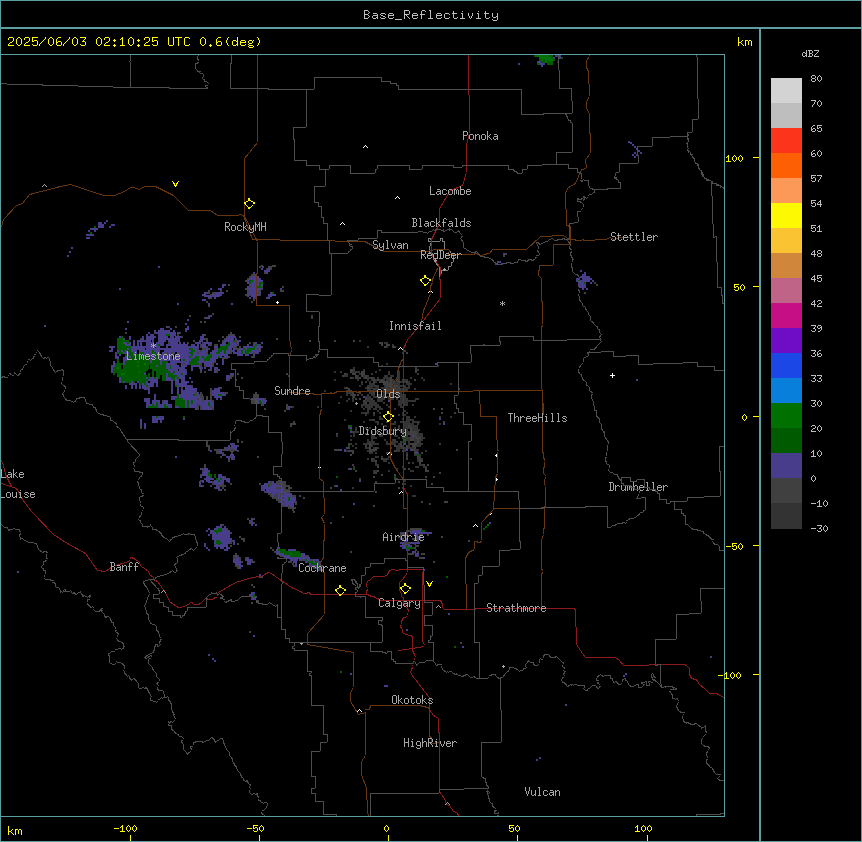
Task: Click yellow diamond marker near Cochrane
Action: (340, 590)
